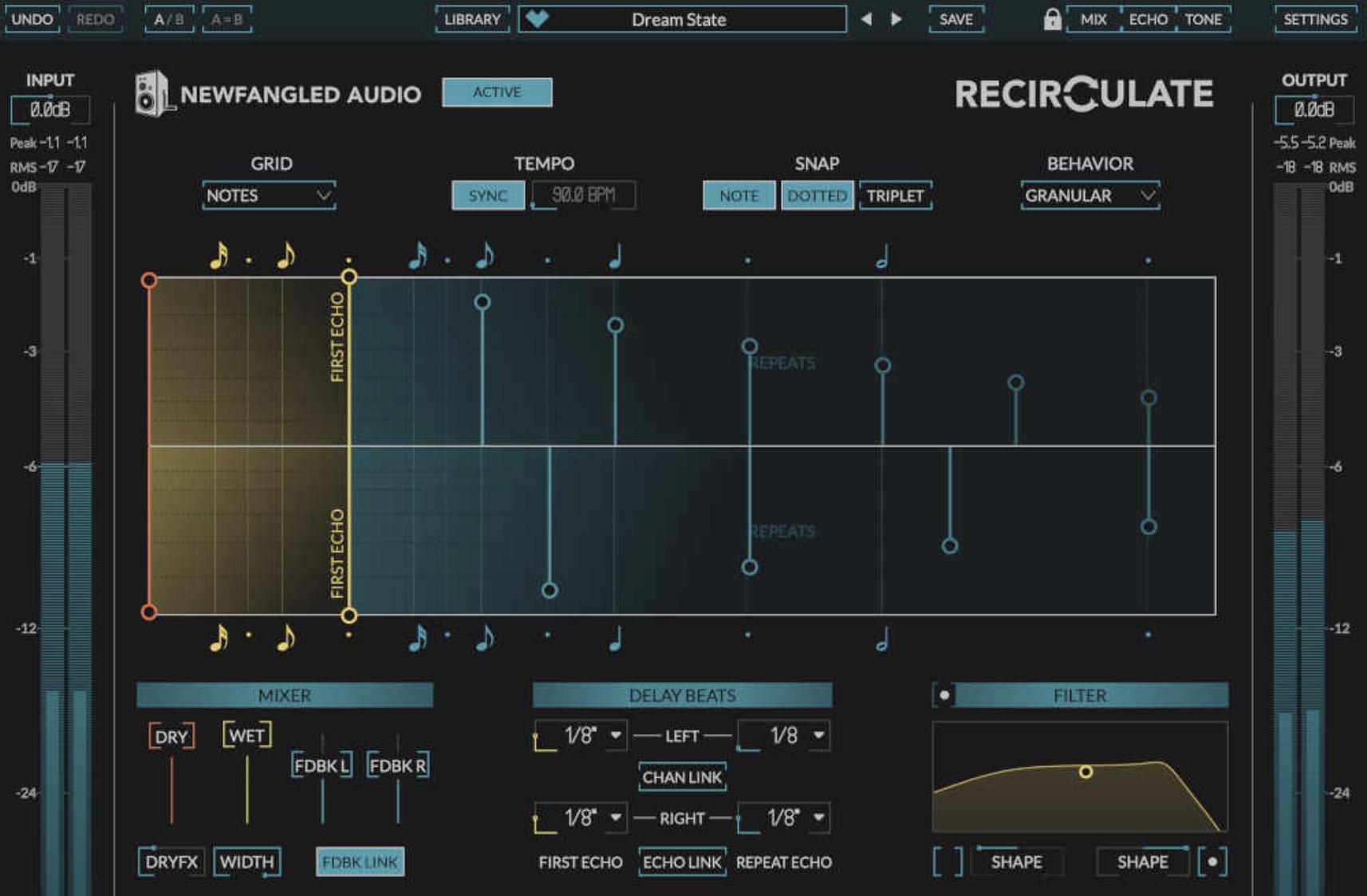This screenshot has height=896, width=1367.
Task: Click the yellow filter curve node
Action: pos(1085,771)
